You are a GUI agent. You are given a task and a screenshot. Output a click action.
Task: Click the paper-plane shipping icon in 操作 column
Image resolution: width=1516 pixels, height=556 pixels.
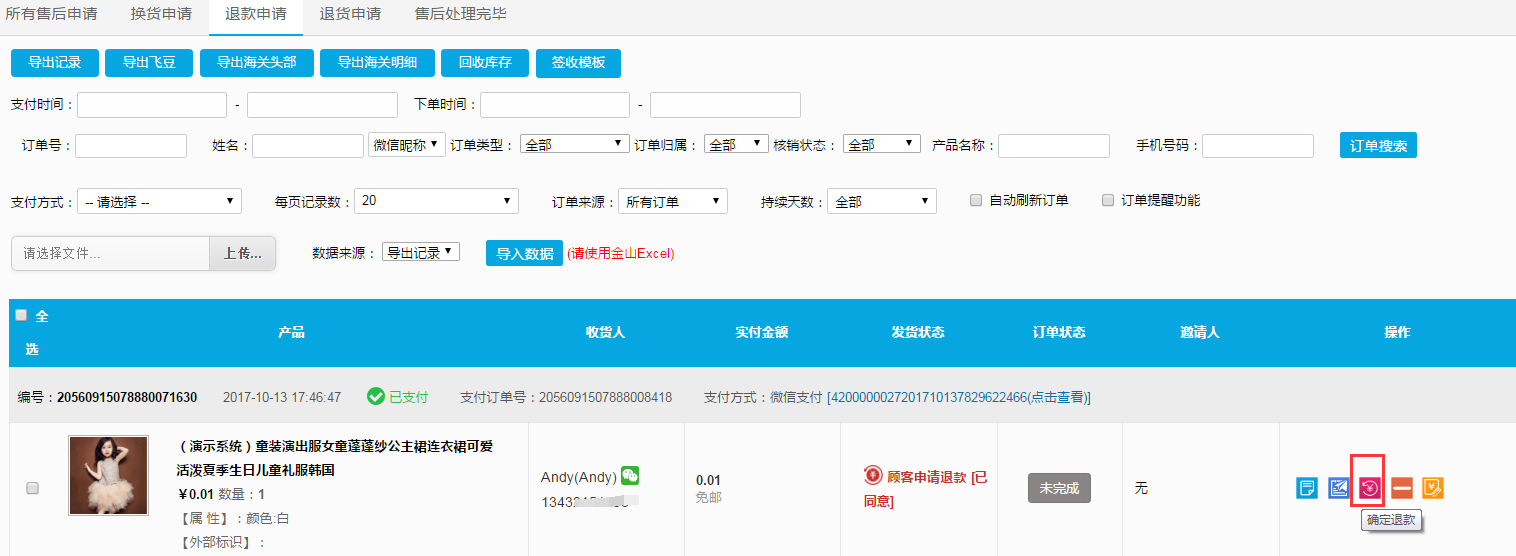[x=1338, y=488]
